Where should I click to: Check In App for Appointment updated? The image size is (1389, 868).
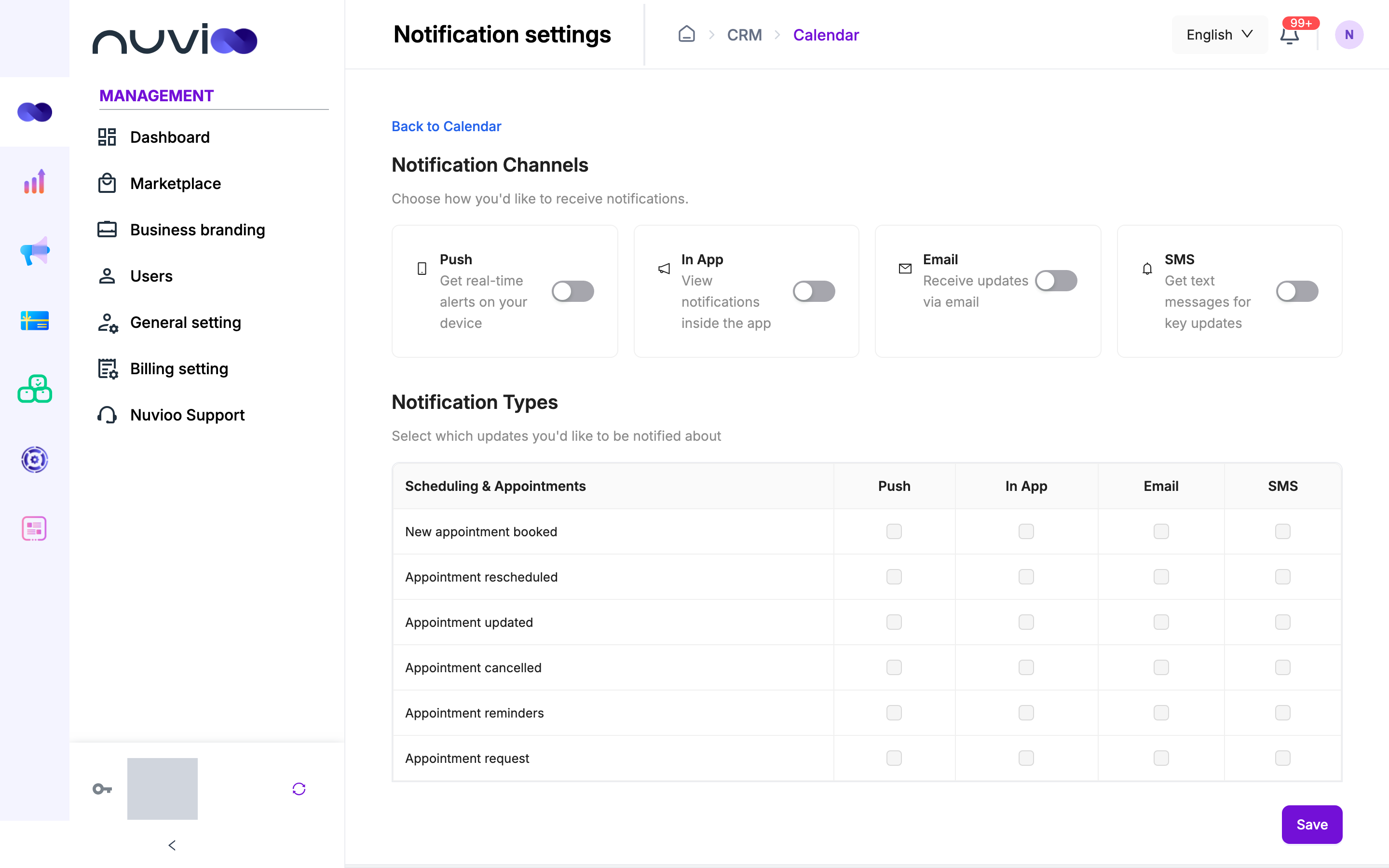coord(1026,622)
